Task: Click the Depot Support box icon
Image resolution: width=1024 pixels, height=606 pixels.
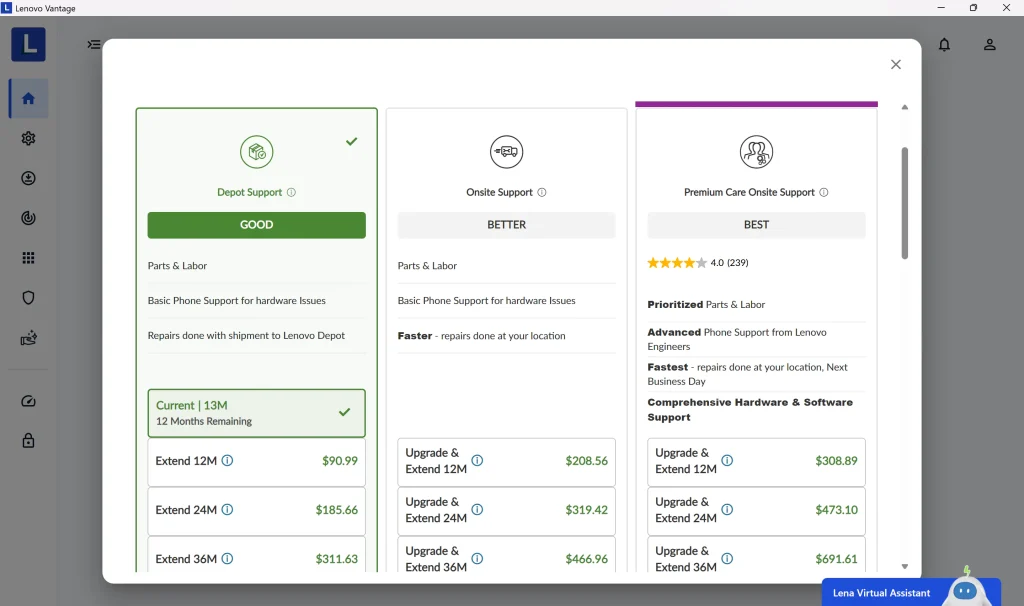Action: (x=257, y=152)
